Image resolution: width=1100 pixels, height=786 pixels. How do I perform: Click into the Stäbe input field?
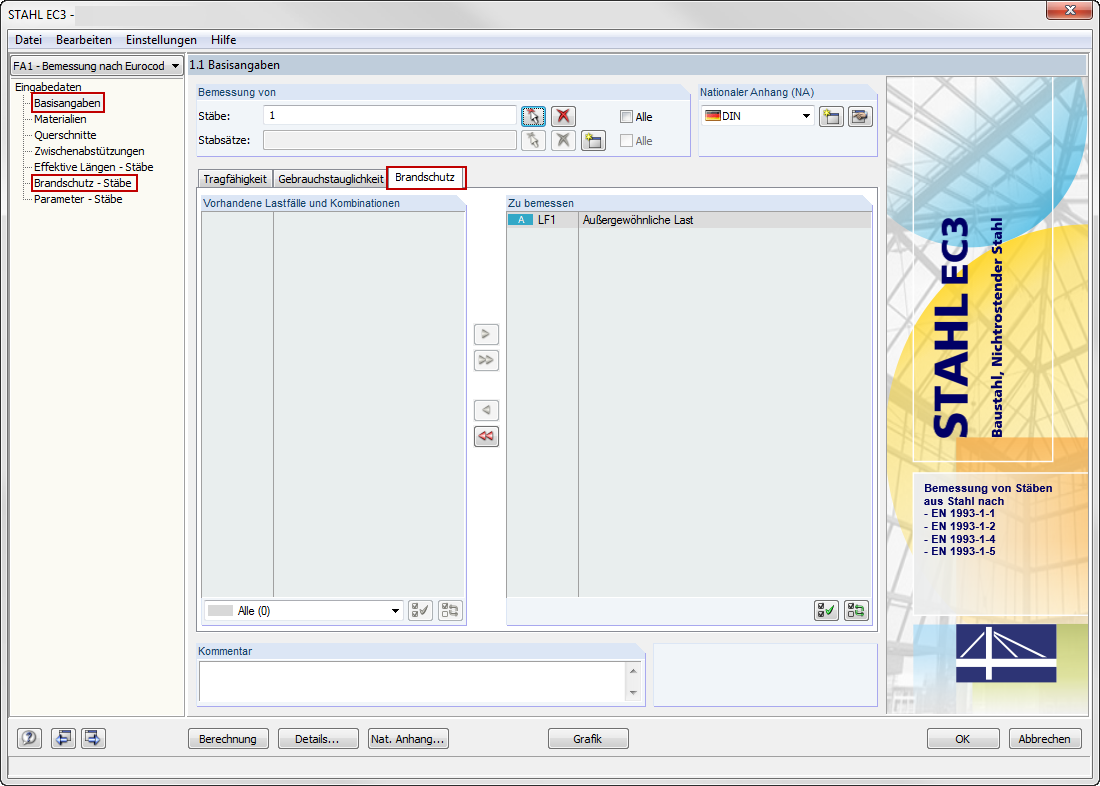click(390, 116)
